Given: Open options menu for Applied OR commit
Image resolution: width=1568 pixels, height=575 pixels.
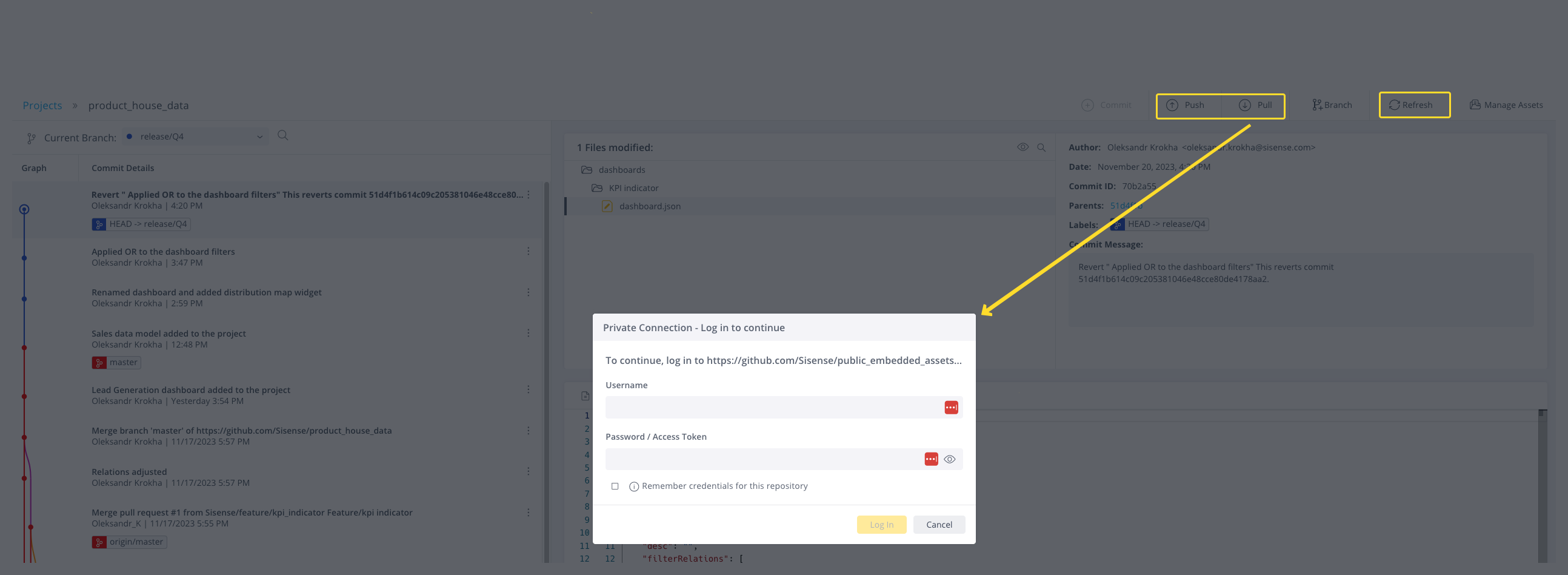Looking at the screenshot, I should click(529, 251).
